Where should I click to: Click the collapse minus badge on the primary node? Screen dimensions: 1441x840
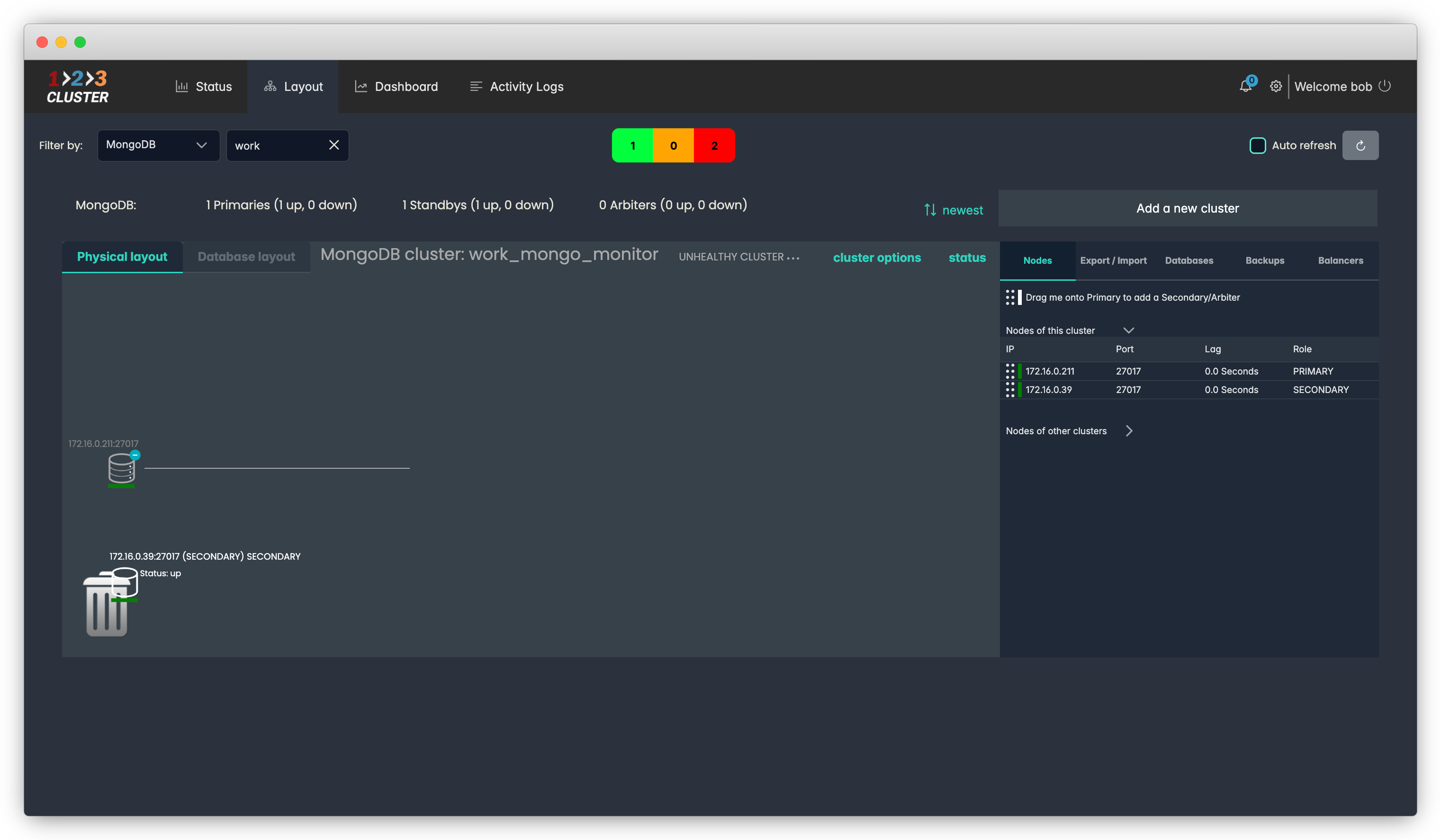point(135,455)
